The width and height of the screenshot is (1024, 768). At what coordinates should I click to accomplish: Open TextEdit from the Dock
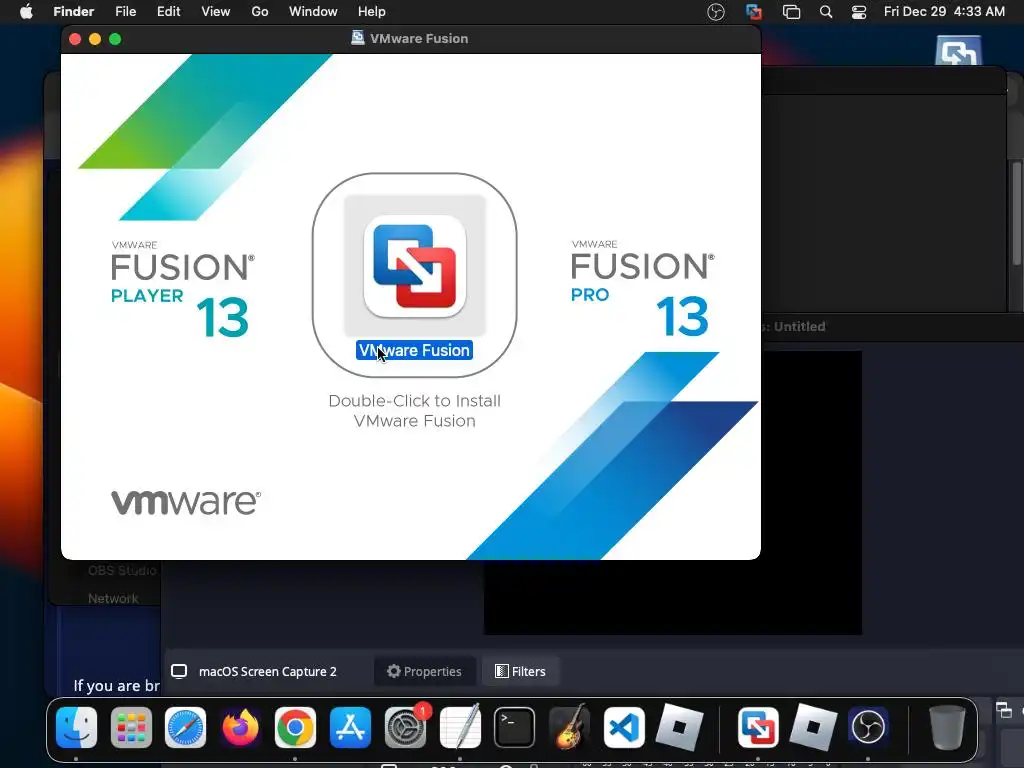[x=460, y=727]
